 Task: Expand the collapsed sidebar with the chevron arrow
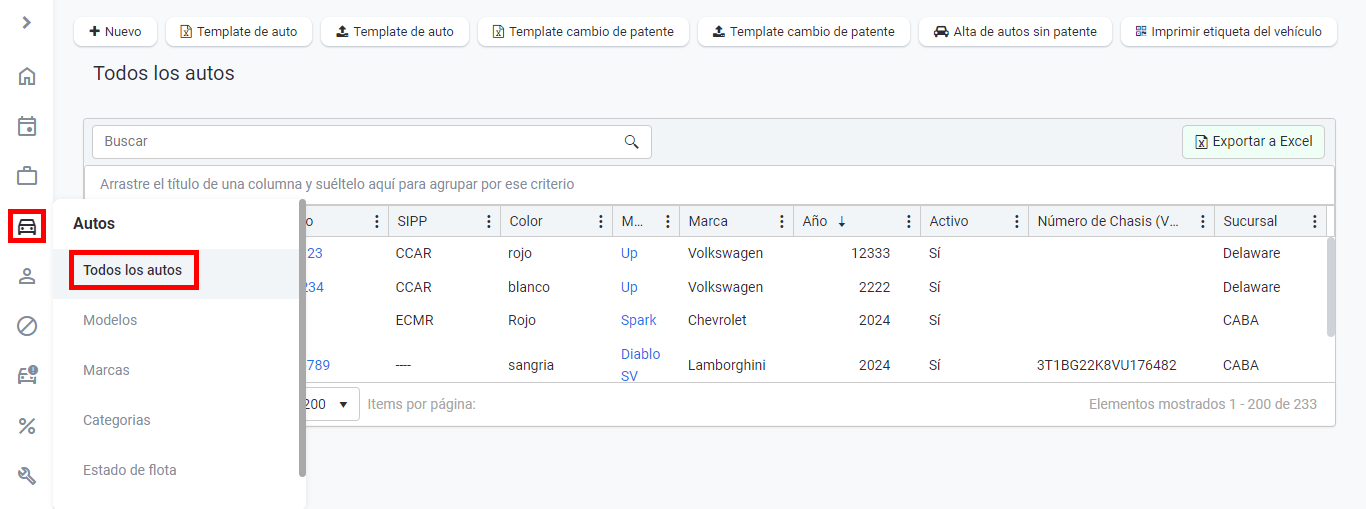coord(27,22)
